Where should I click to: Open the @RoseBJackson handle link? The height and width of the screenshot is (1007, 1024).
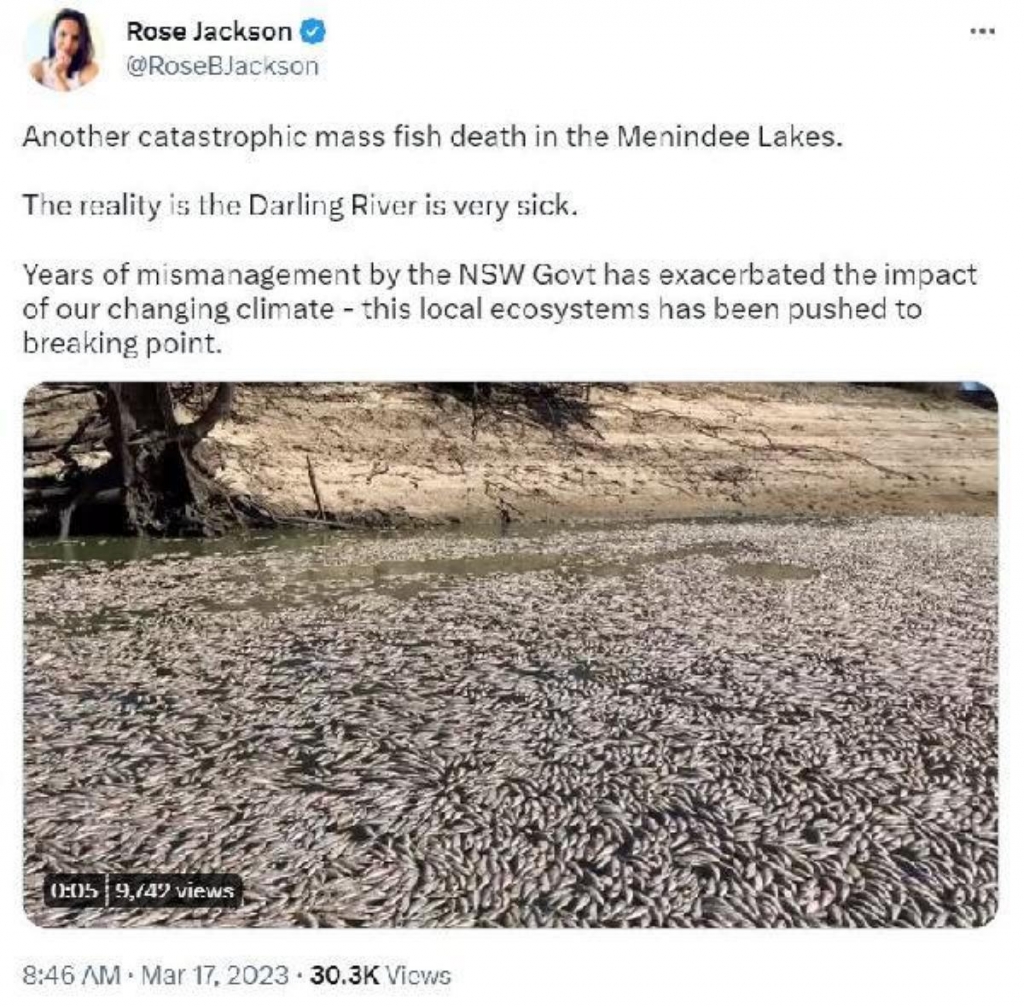(222, 66)
